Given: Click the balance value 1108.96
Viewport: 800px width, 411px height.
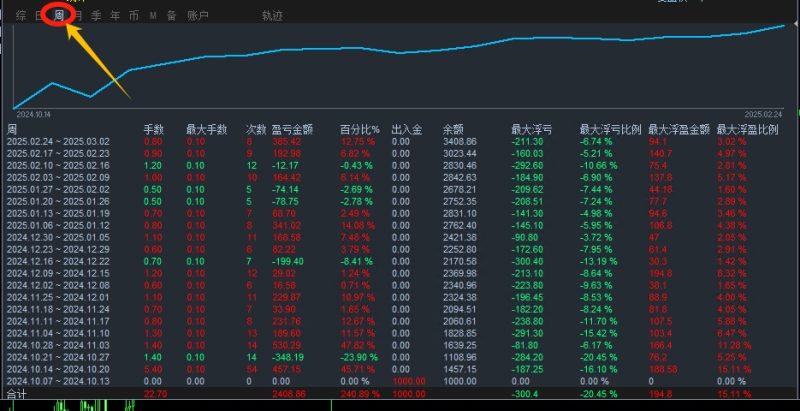Looking at the screenshot, I should coord(460,357).
